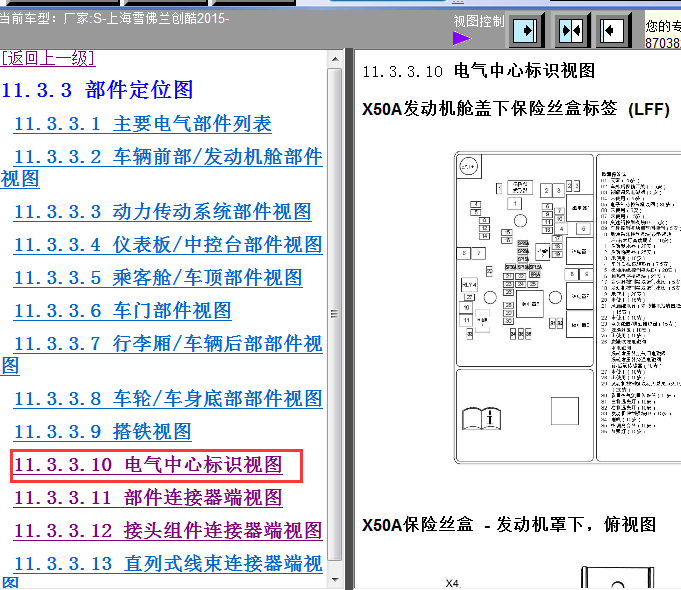Click the purple play arrow under 视图控制
Viewport: 681px width, 590px height.
(x=462, y=39)
